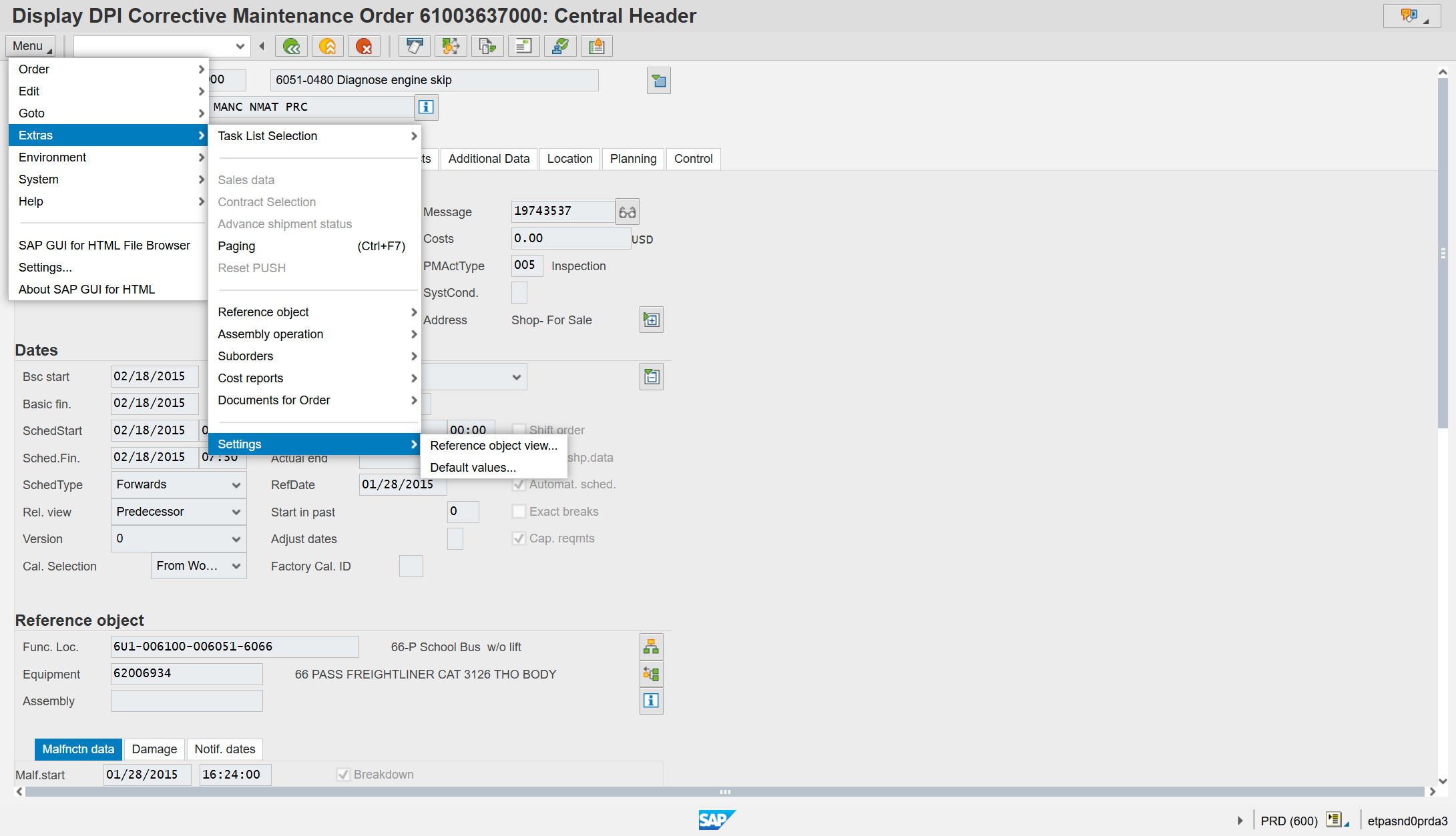
Task: Click the icon button at the right of the Dates section
Action: coord(652,377)
